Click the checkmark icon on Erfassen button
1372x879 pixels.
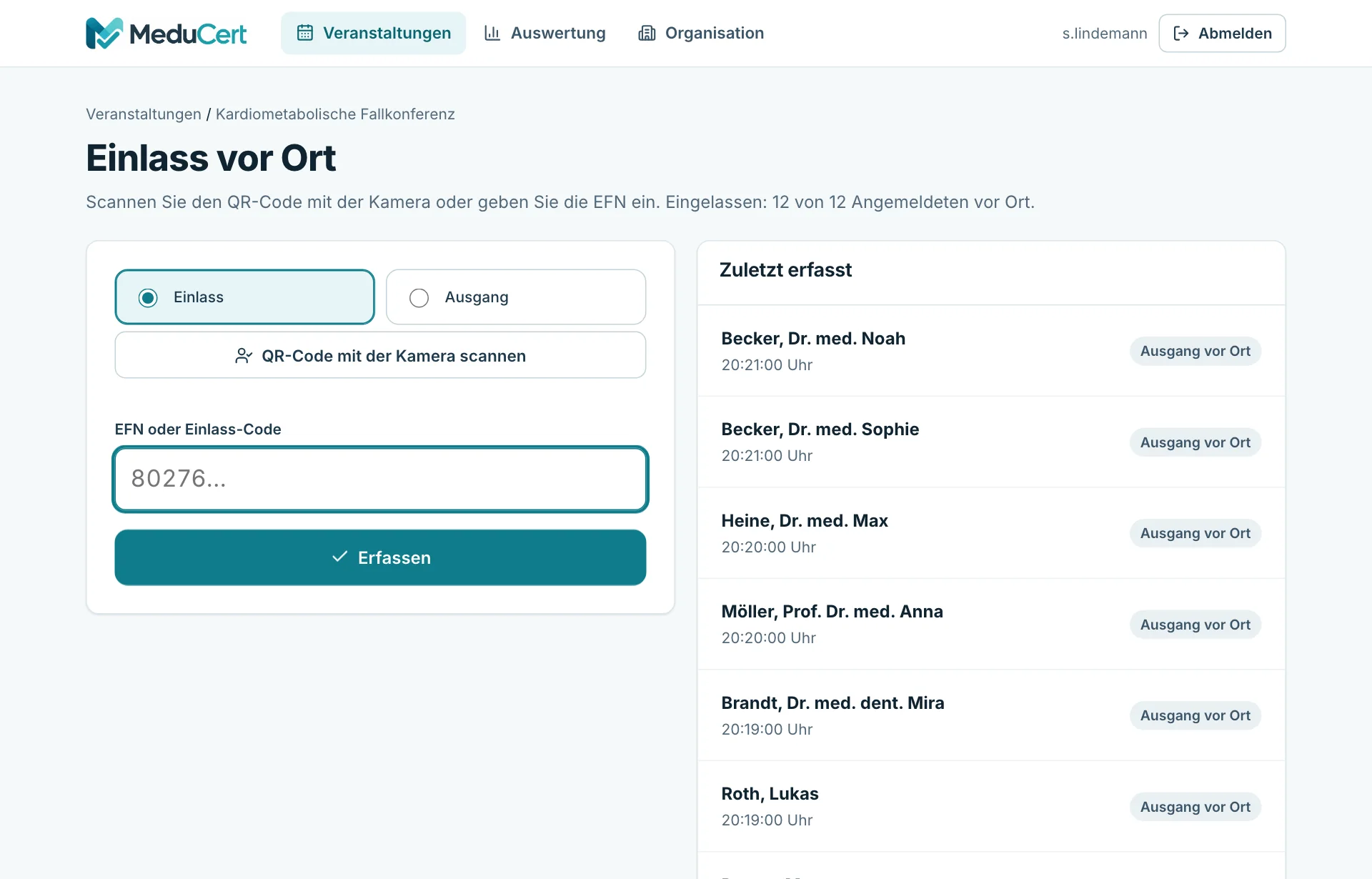[340, 557]
